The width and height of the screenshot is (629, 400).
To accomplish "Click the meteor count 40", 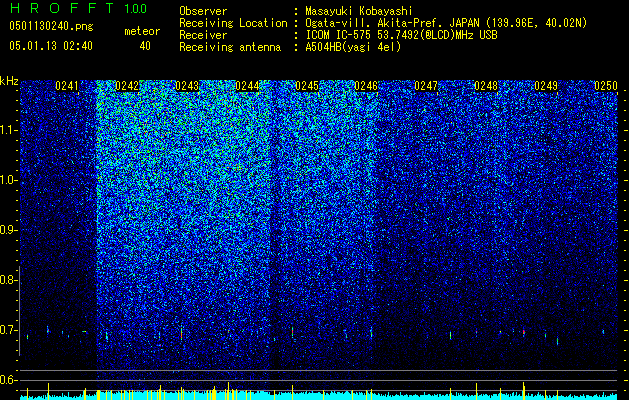I will [145, 46].
